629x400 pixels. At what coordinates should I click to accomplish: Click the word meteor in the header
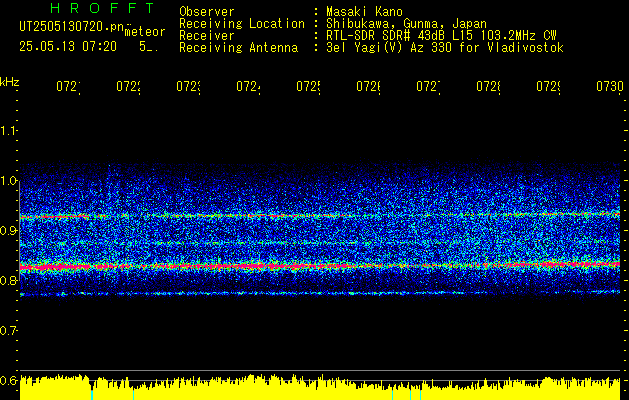click(145, 32)
